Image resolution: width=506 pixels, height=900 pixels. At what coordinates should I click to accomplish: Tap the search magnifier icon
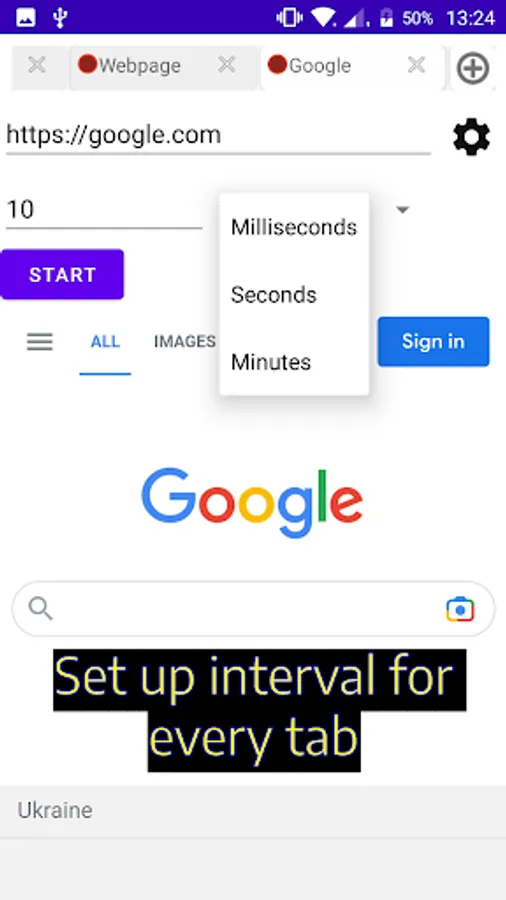coord(40,609)
